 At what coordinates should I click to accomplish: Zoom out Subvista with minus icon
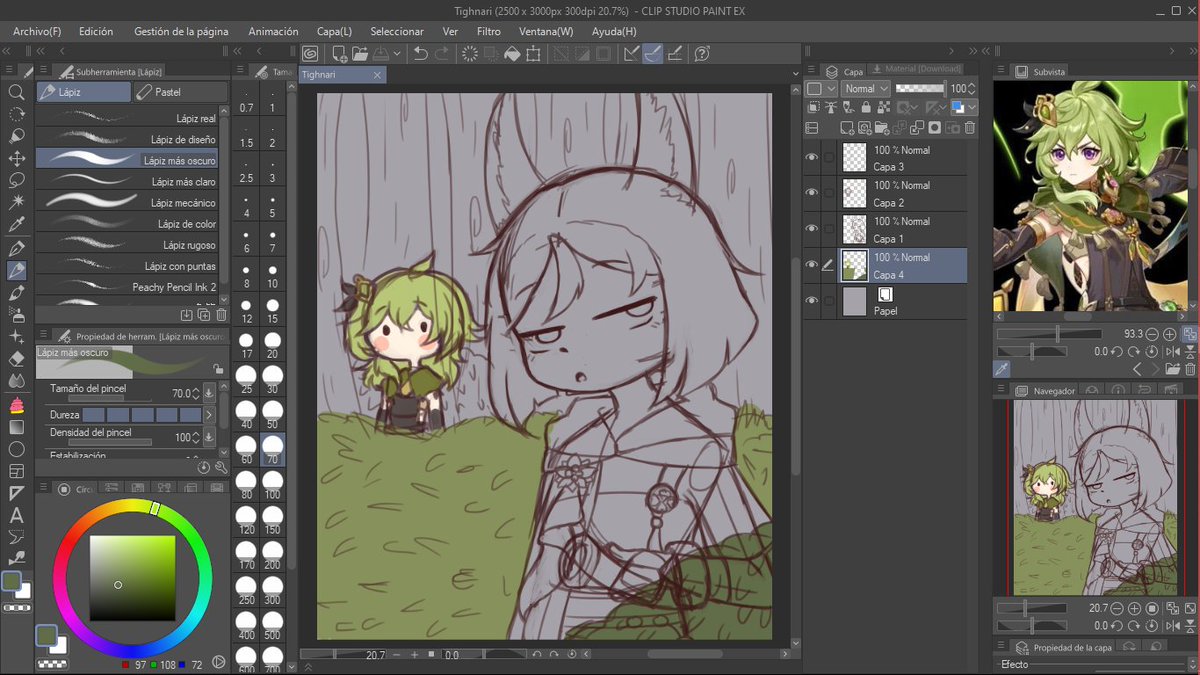click(x=1153, y=334)
